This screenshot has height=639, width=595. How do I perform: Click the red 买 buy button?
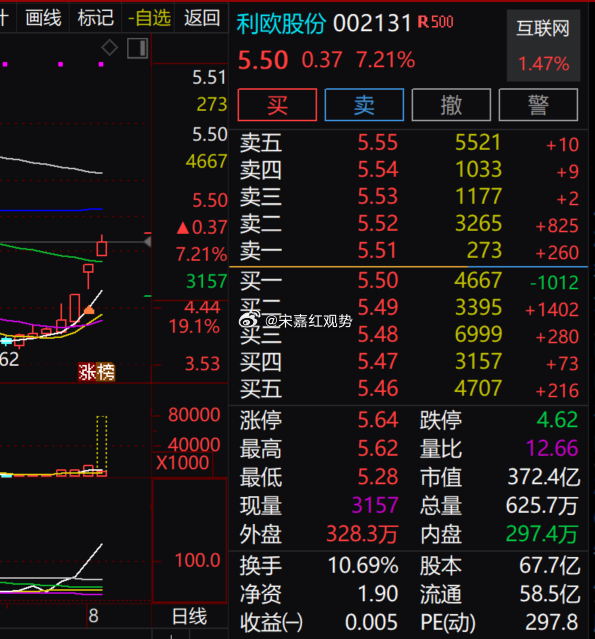[277, 105]
